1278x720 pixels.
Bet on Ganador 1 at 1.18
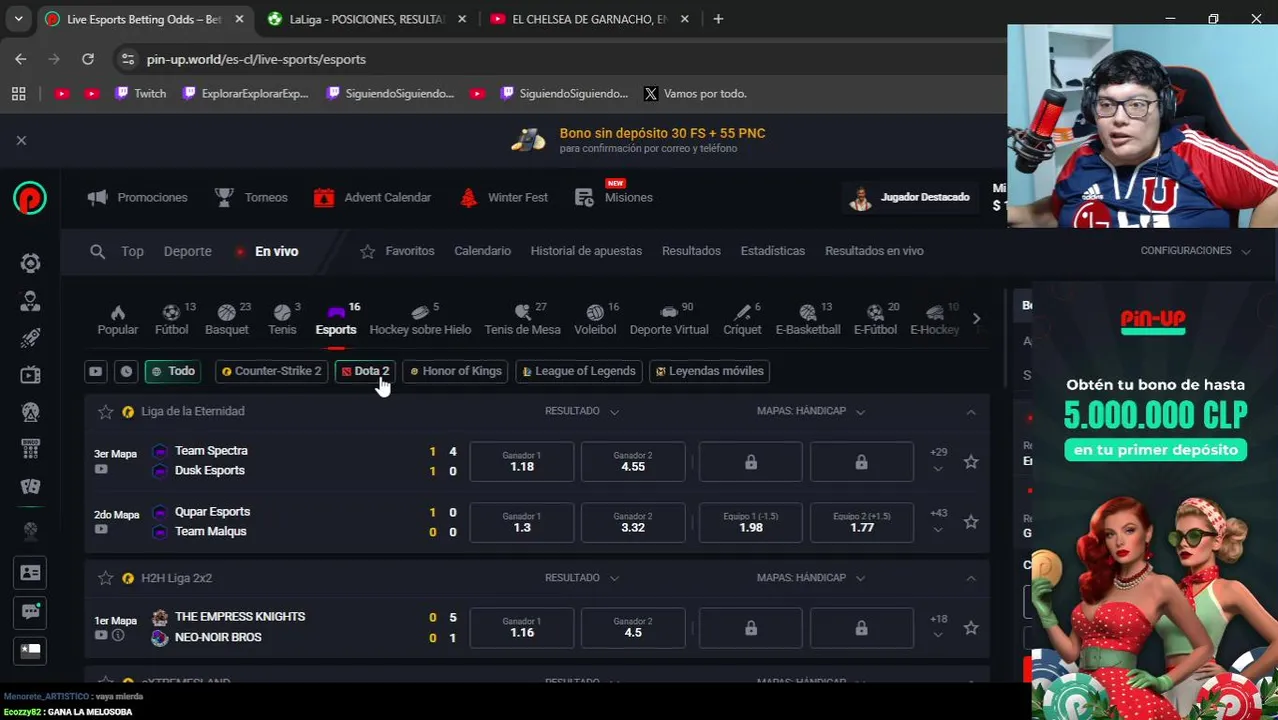click(x=522, y=461)
